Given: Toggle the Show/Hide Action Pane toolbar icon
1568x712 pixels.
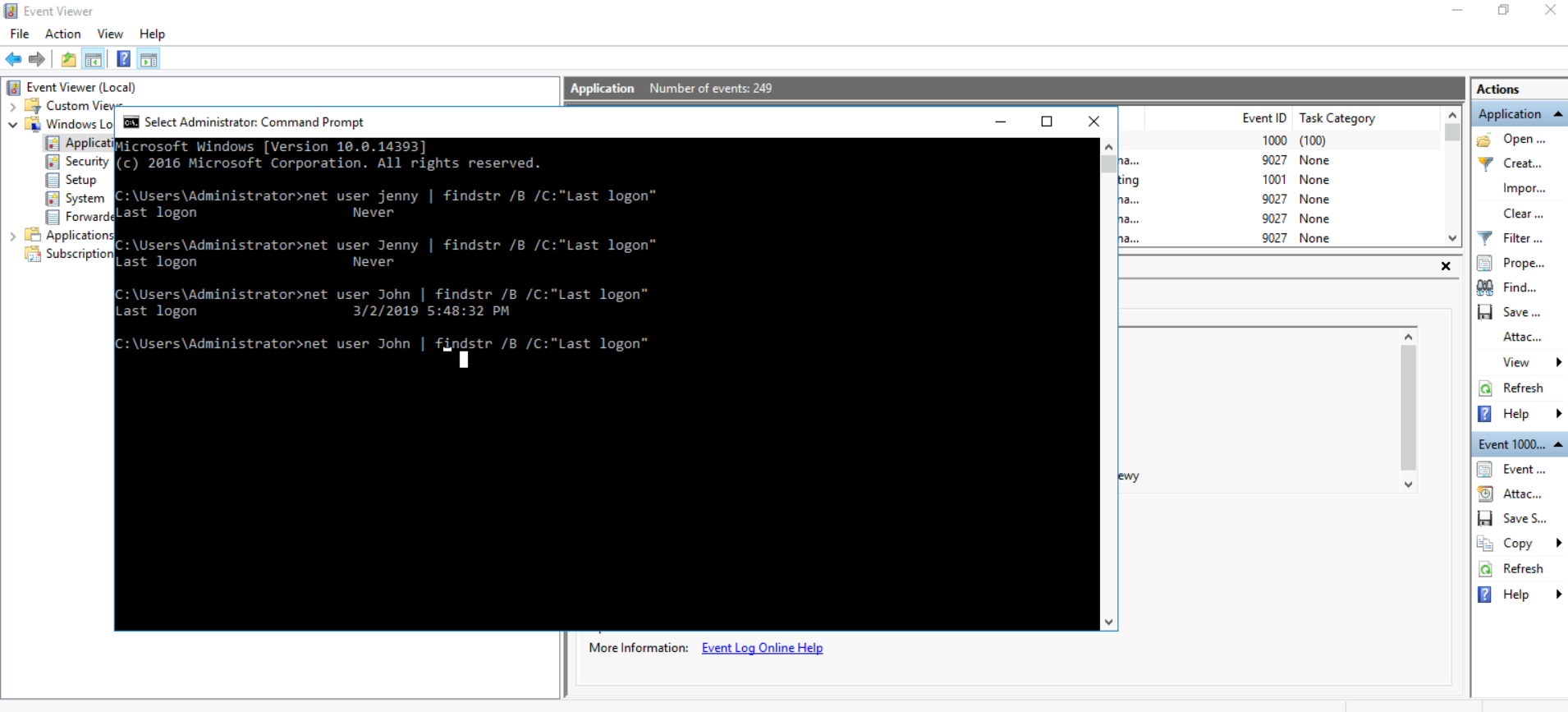Looking at the screenshot, I should (x=149, y=59).
